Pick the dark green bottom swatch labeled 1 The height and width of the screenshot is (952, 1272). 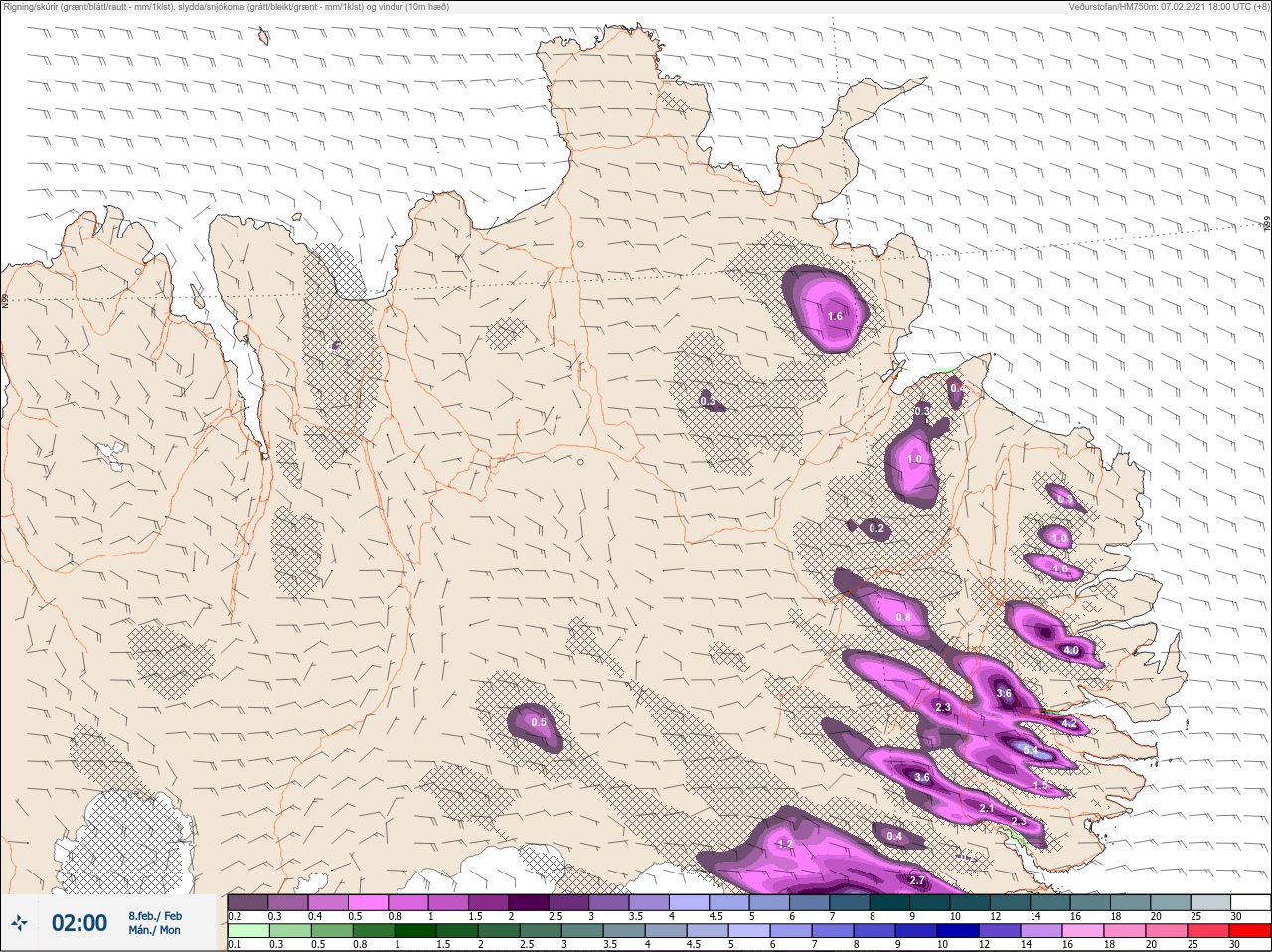(x=413, y=931)
